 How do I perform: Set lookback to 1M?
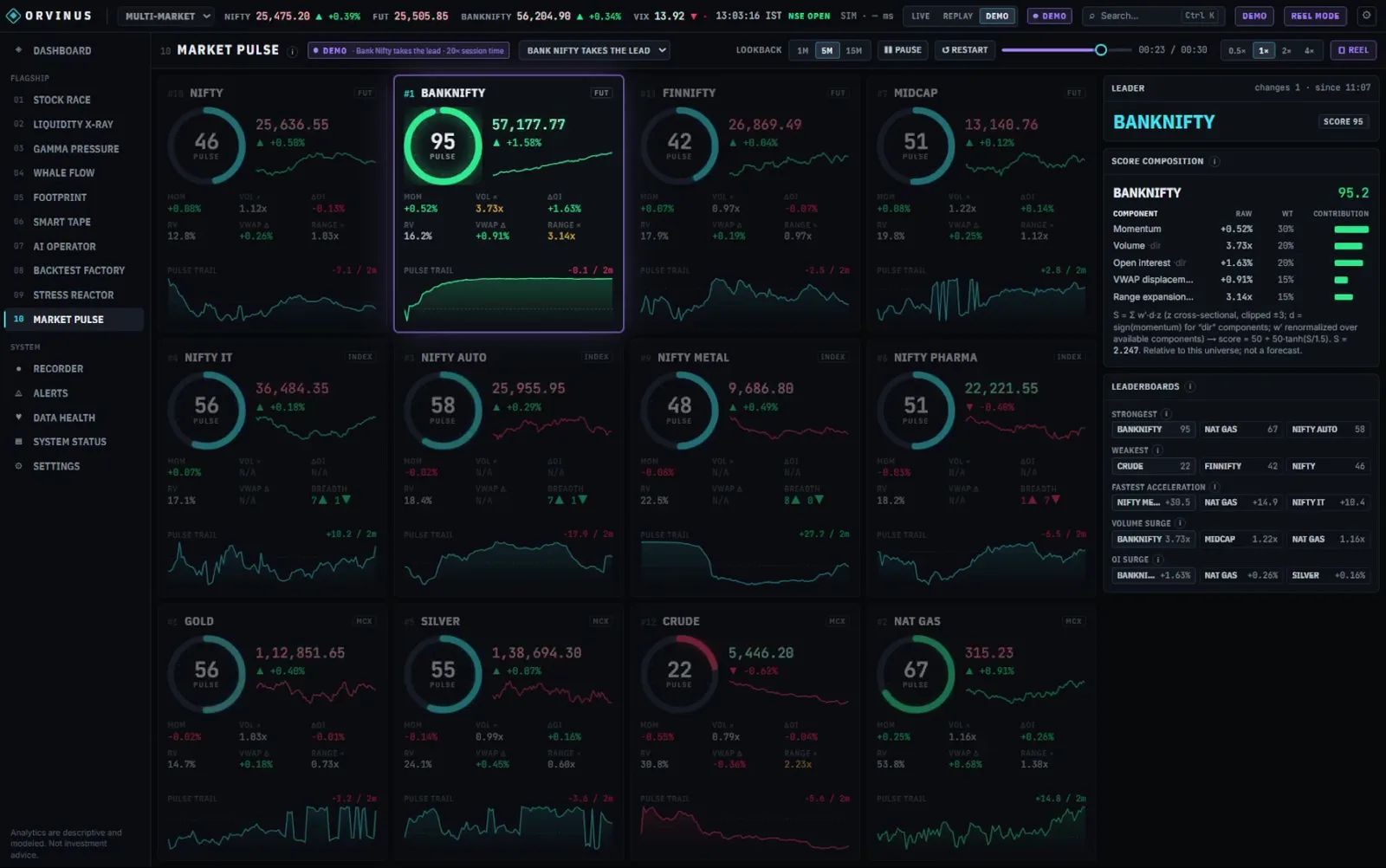[803, 50]
